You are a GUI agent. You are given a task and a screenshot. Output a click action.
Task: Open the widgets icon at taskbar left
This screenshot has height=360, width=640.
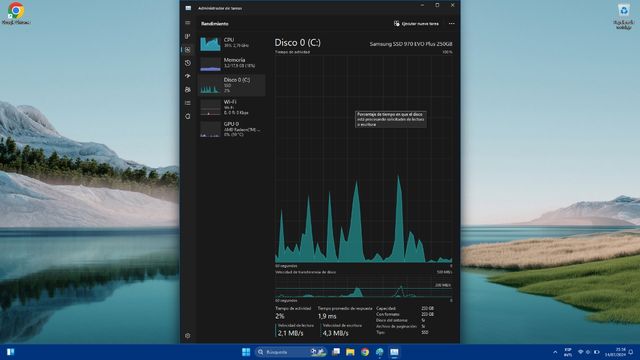(x=11, y=352)
